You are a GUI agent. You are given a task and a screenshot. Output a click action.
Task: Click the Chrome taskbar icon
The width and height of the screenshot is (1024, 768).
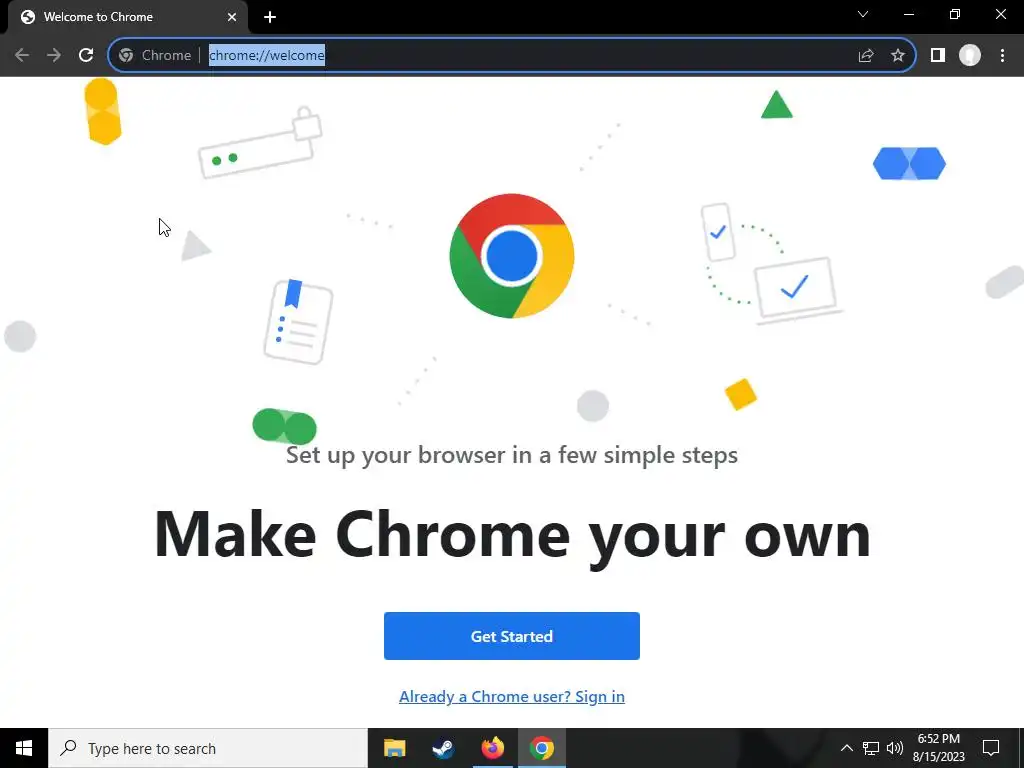542,748
